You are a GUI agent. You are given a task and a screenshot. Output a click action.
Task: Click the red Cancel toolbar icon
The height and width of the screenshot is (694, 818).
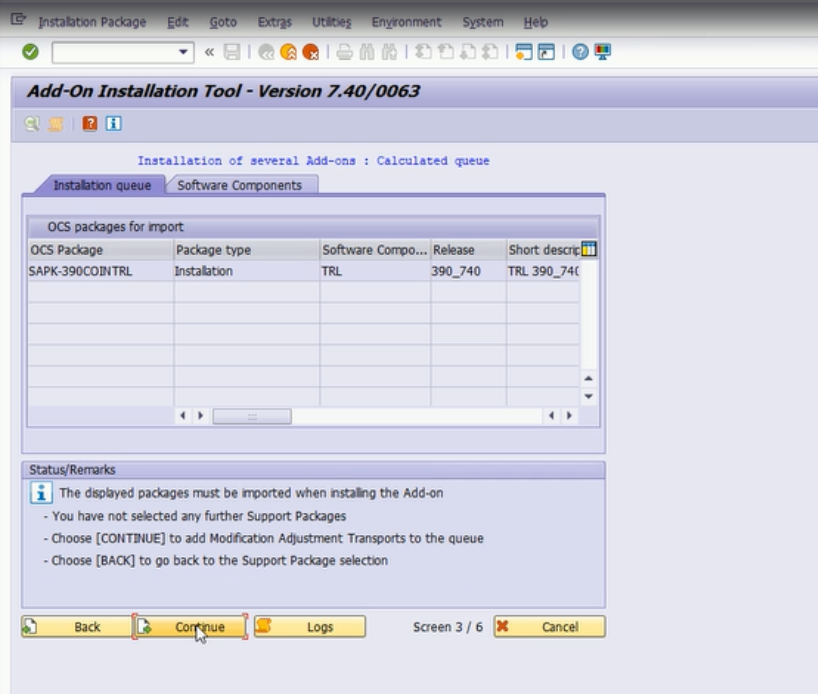(311, 52)
